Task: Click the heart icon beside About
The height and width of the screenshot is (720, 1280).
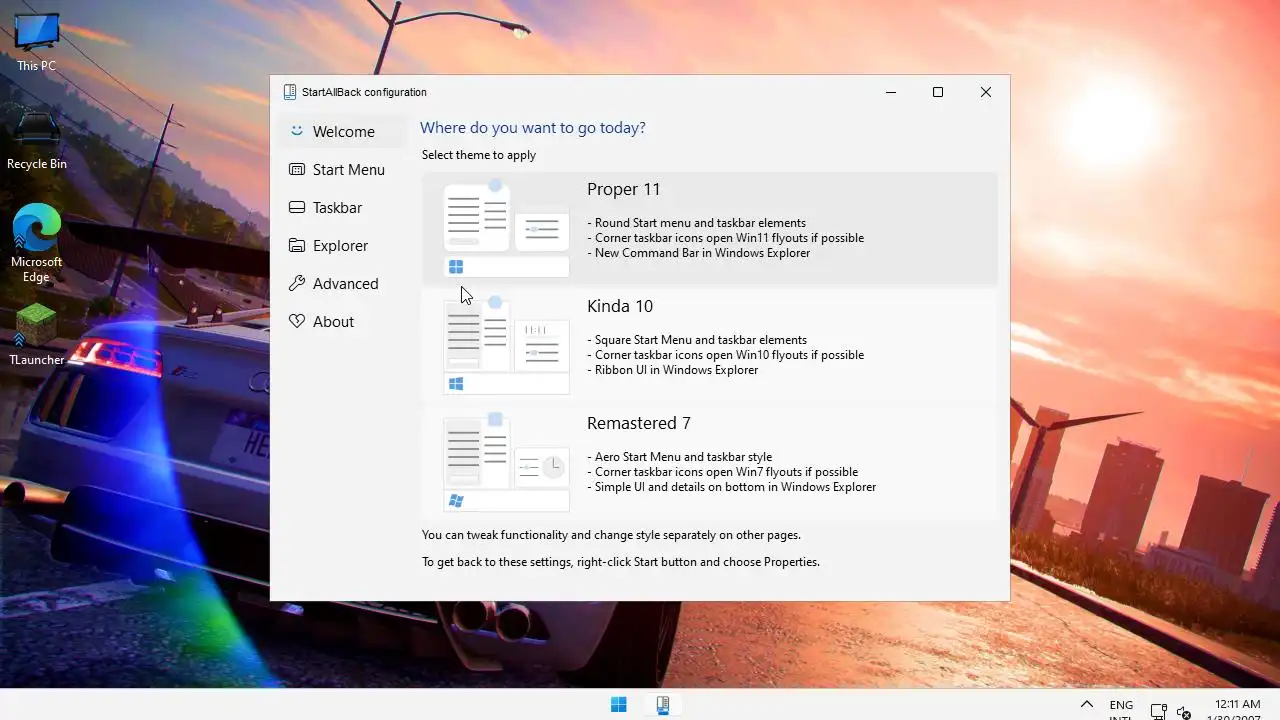Action: [x=296, y=321]
